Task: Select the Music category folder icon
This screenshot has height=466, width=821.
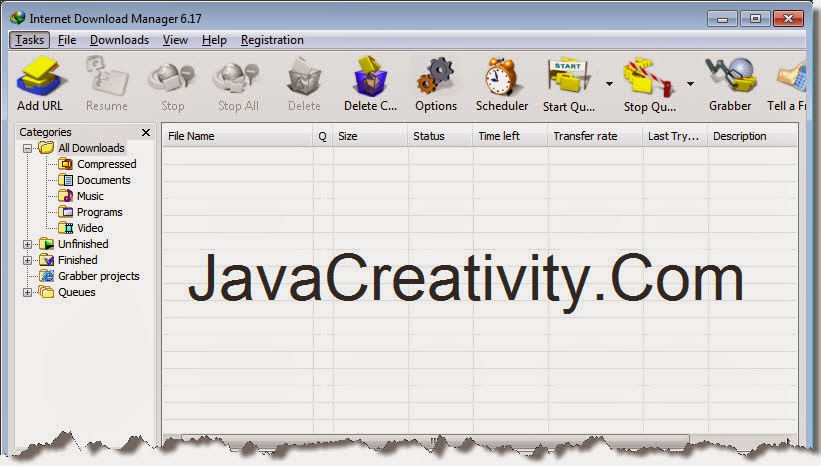Action: click(x=65, y=196)
